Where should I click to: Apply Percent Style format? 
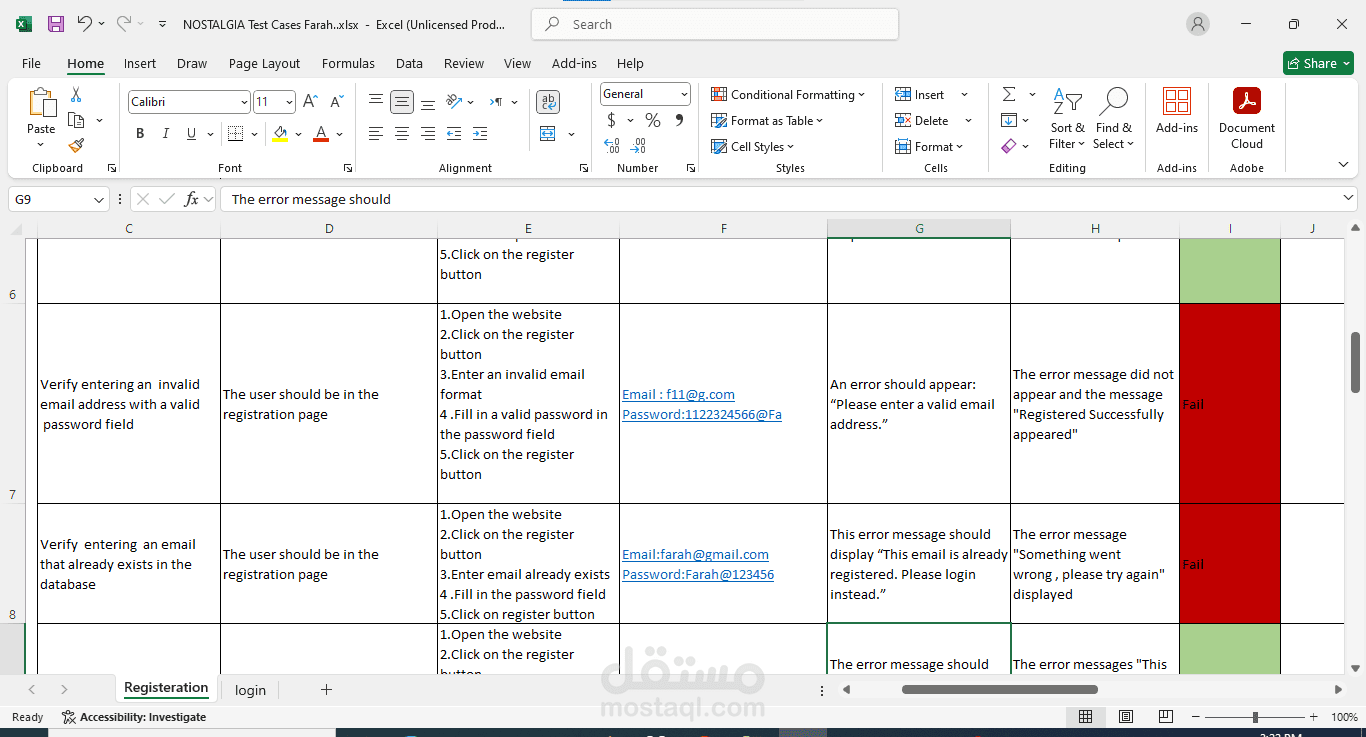tap(653, 121)
